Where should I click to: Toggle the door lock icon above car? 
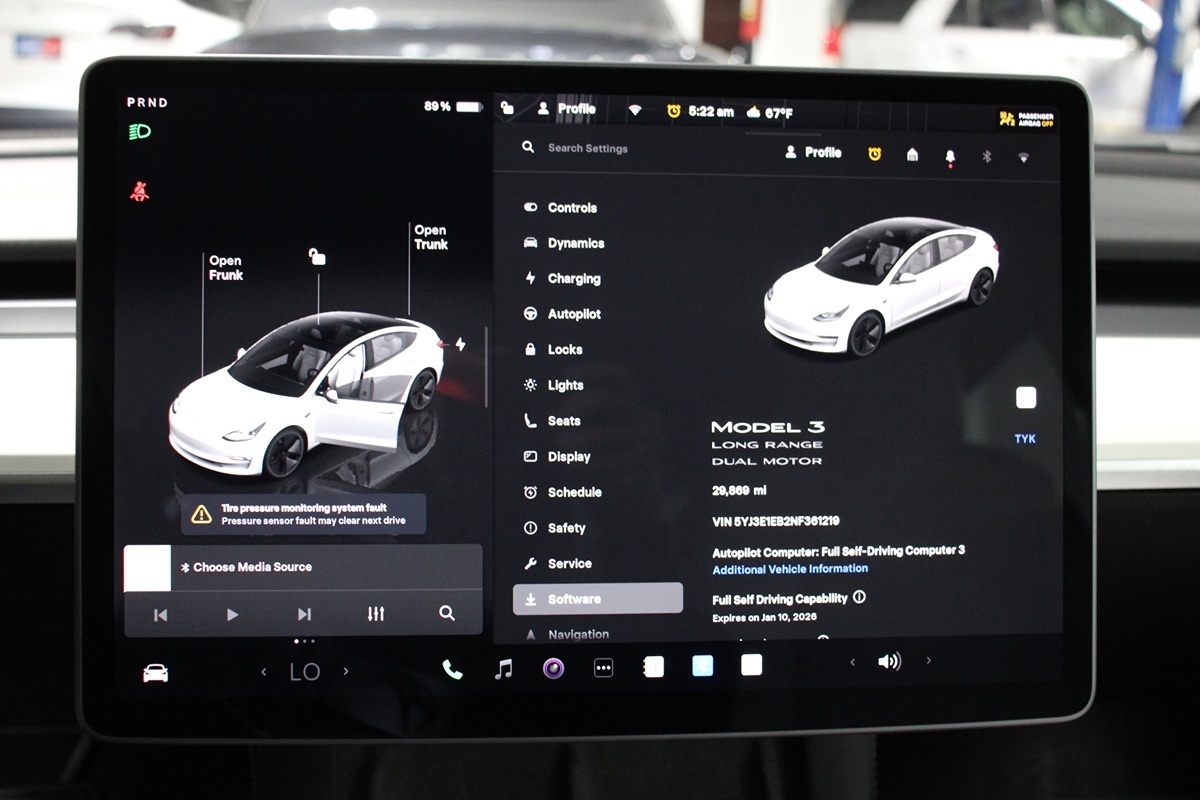click(x=317, y=257)
